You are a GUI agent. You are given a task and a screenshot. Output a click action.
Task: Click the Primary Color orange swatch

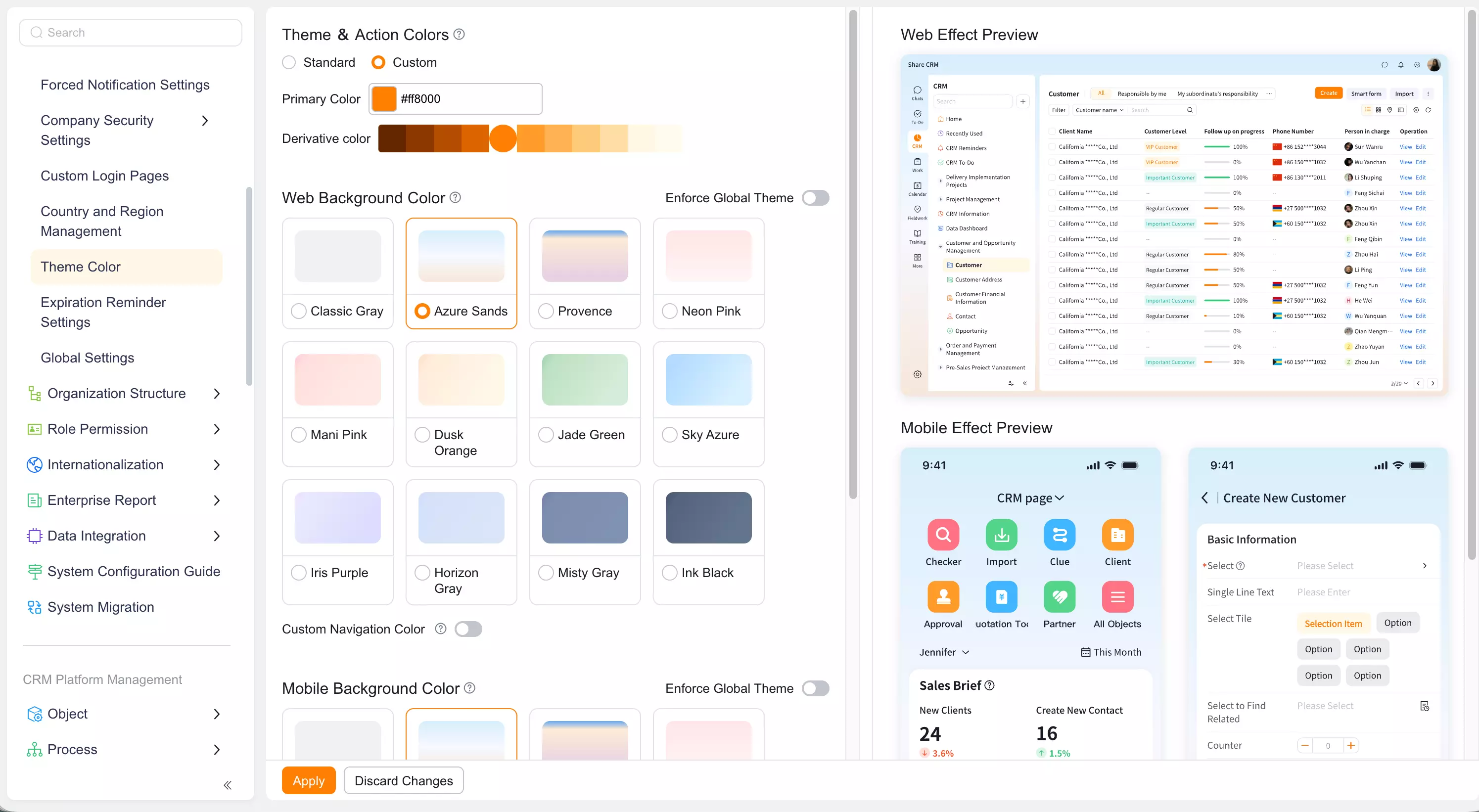coord(384,98)
